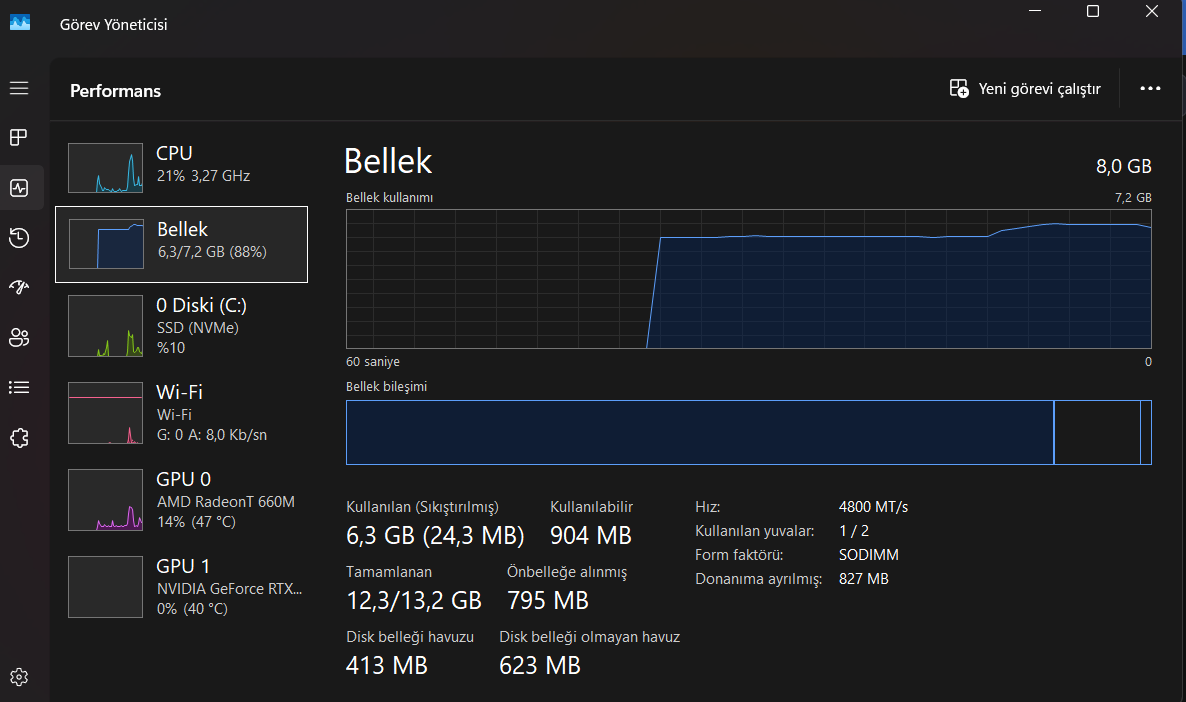Open the Users page icon
The height and width of the screenshot is (702, 1186).
tap(19, 337)
